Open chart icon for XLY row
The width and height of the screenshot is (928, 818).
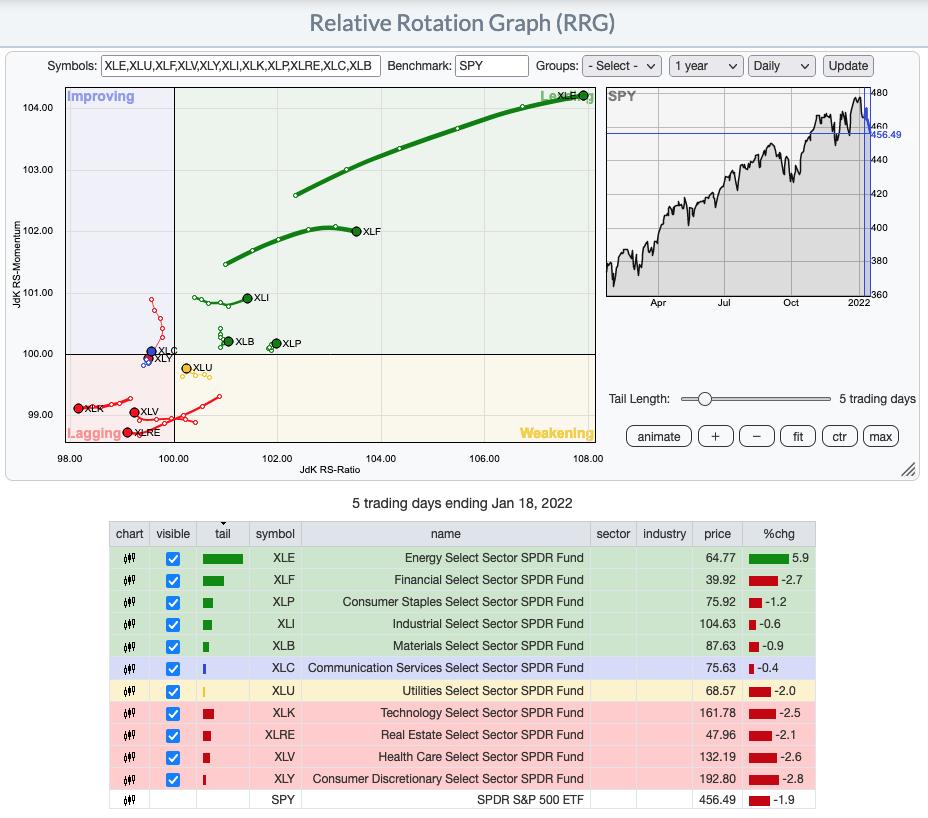[x=130, y=779]
